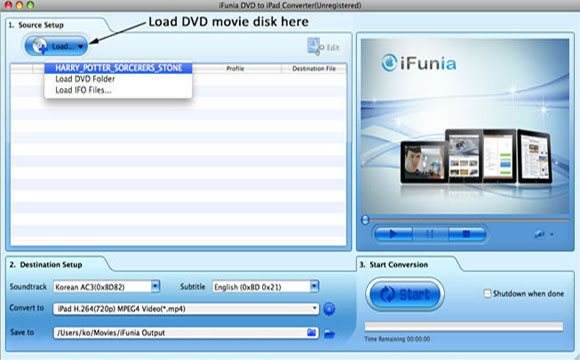The image size is (580, 360).
Task: Select HARRY_POTTER_SORCERERS_STONE menu entry
Action: coord(118,68)
